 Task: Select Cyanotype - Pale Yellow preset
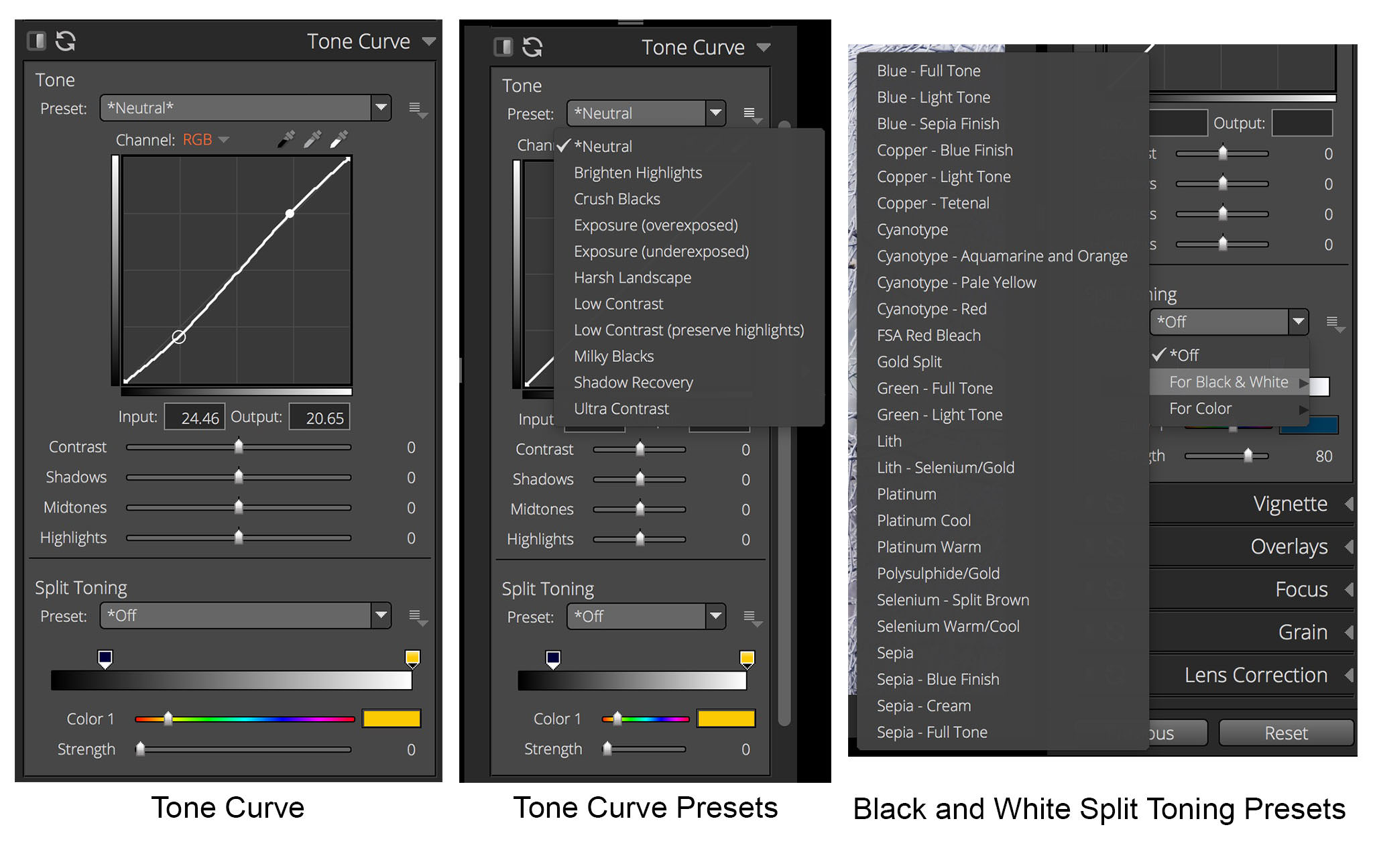(956, 282)
